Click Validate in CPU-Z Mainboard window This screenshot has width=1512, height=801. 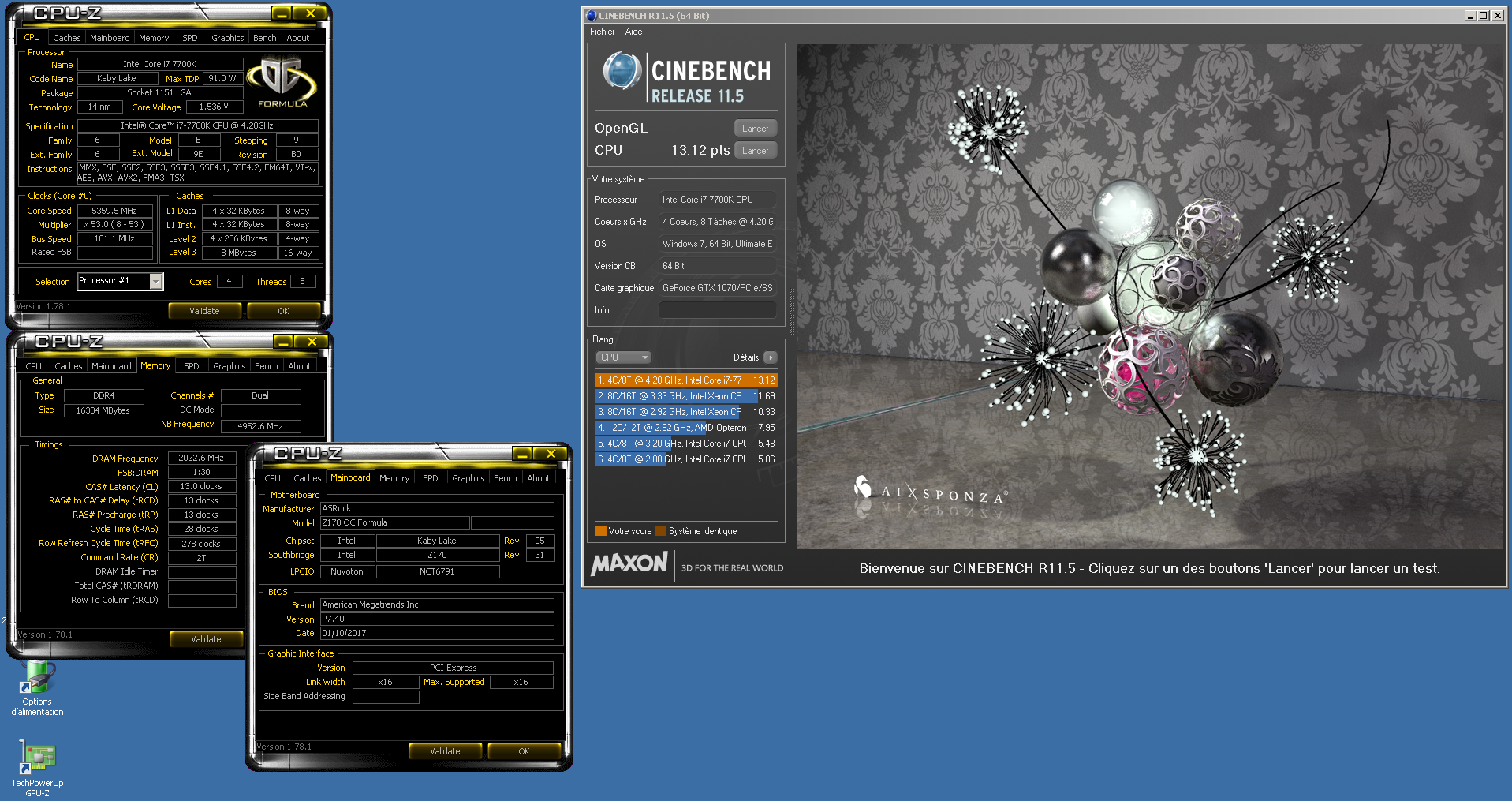click(x=445, y=751)
